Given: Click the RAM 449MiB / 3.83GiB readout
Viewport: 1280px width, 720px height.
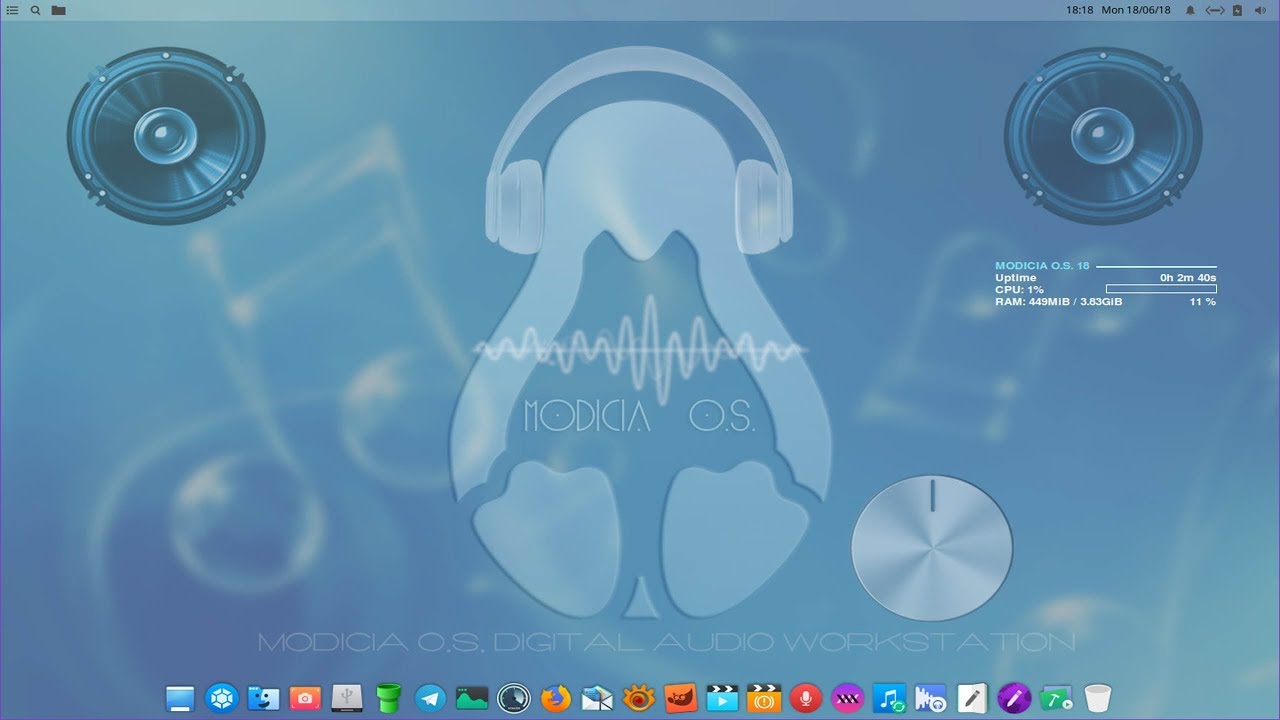Looking at the screenshot, I should (1058, 301).
